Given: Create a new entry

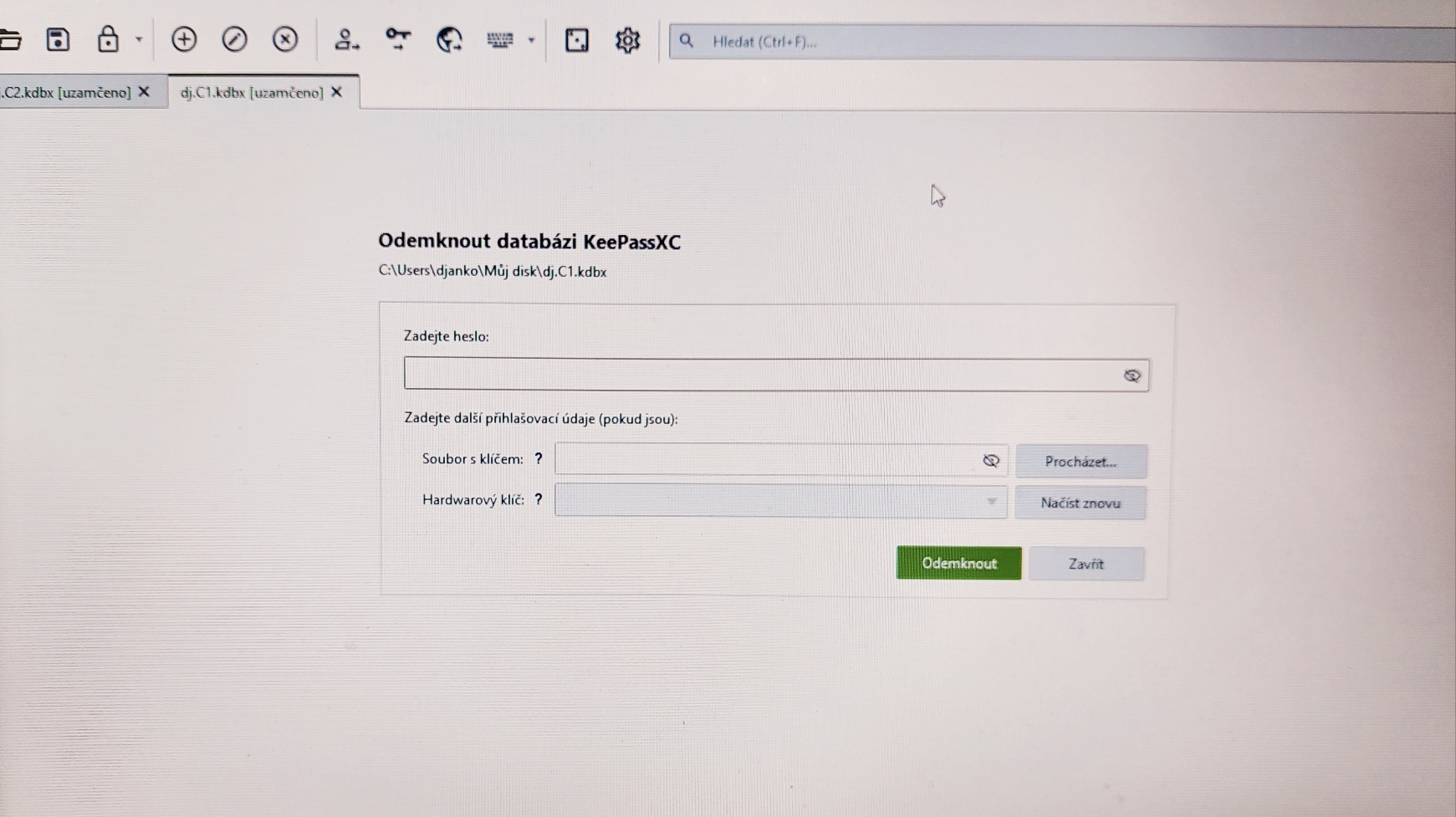Looking at the screenshot, I should point(184,39).
